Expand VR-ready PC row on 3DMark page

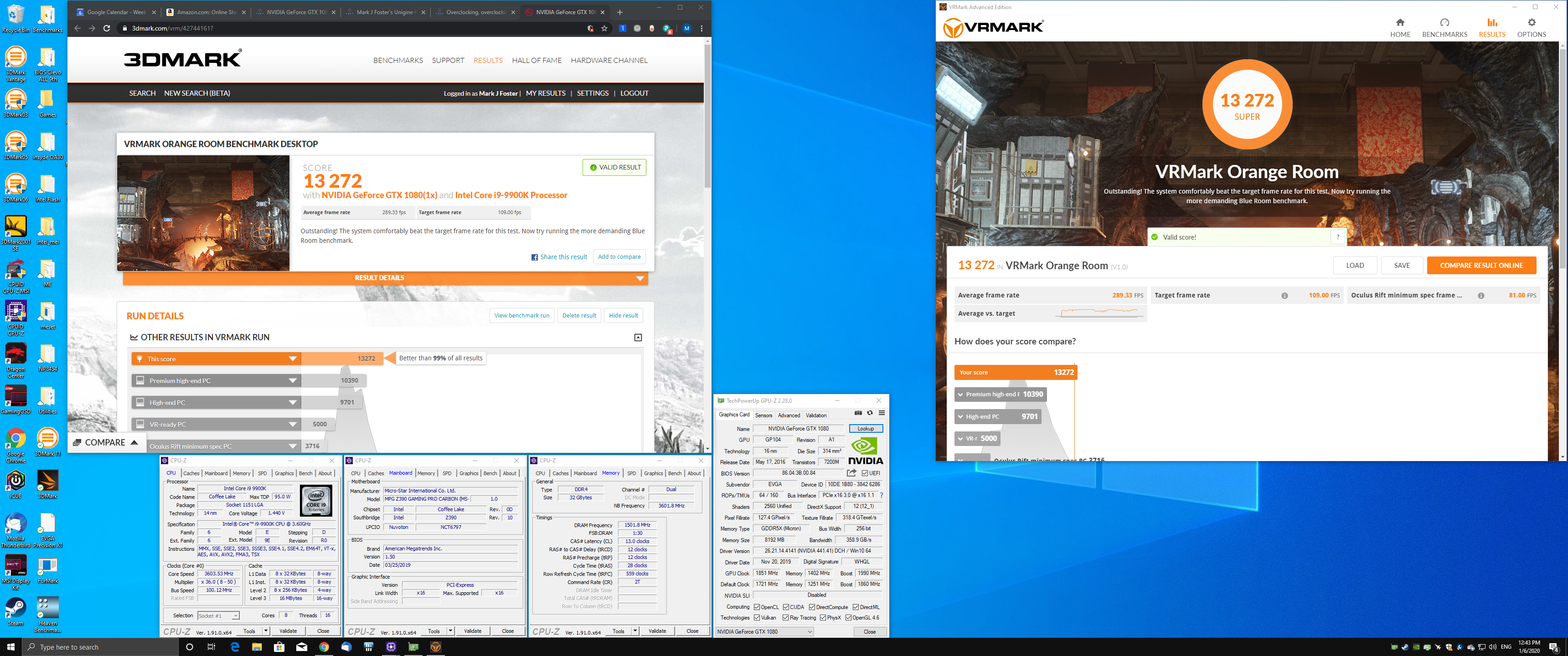tap(292, 425)
